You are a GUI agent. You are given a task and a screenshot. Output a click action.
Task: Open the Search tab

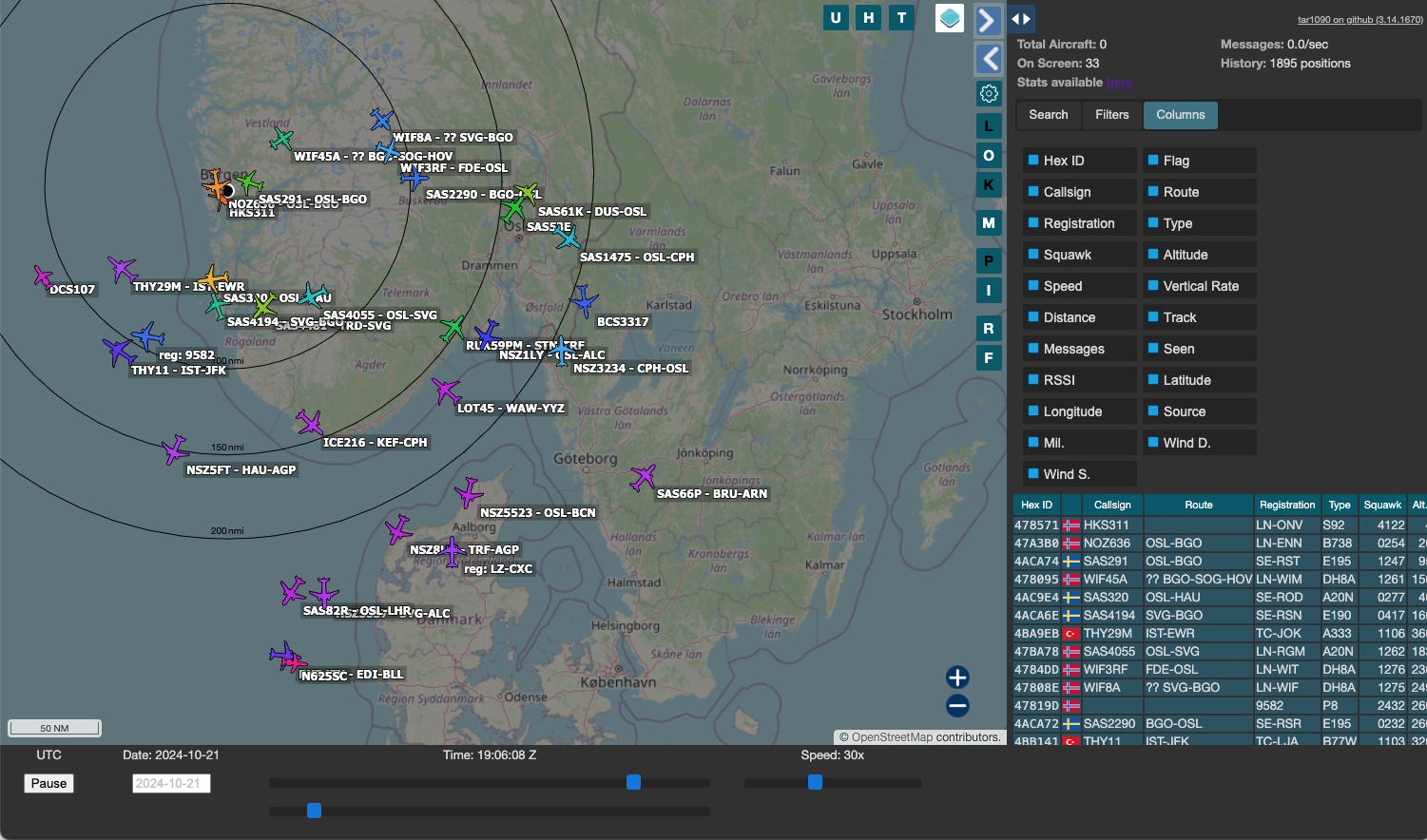point(1048,115)
